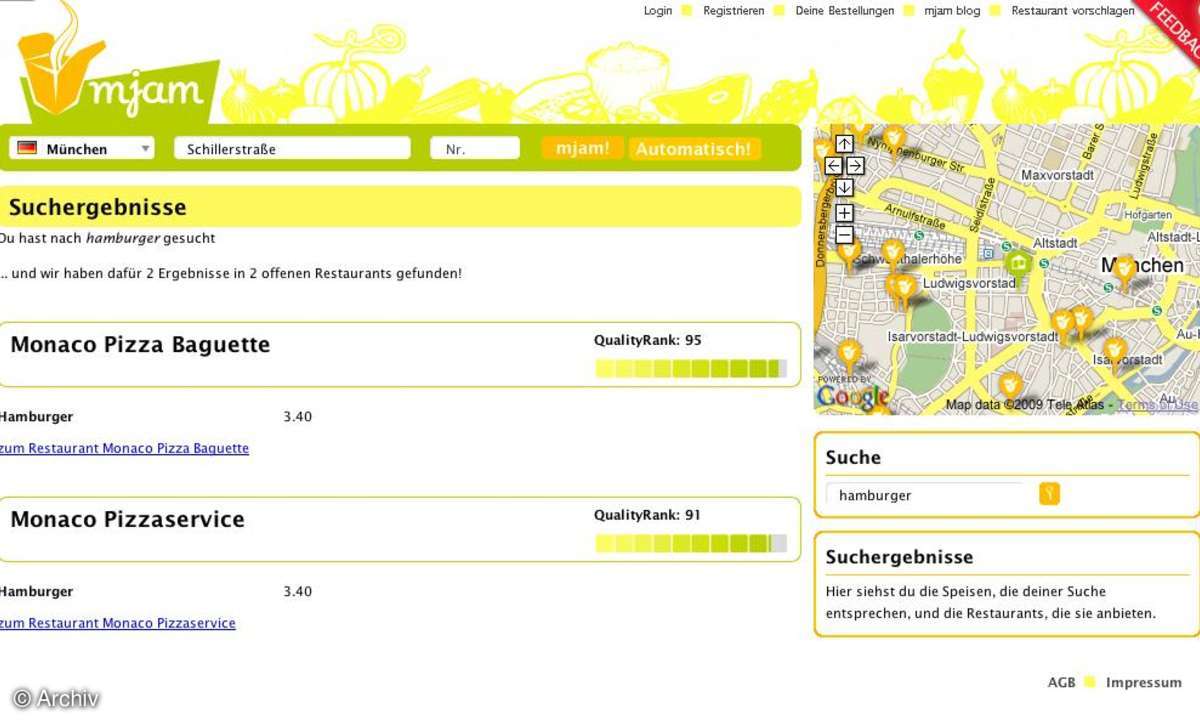The height and width of the screenshot is (720, 1200).
Task: Open the AGB link in the footer
Action: pyautogui.click(x=1061, y=682)
